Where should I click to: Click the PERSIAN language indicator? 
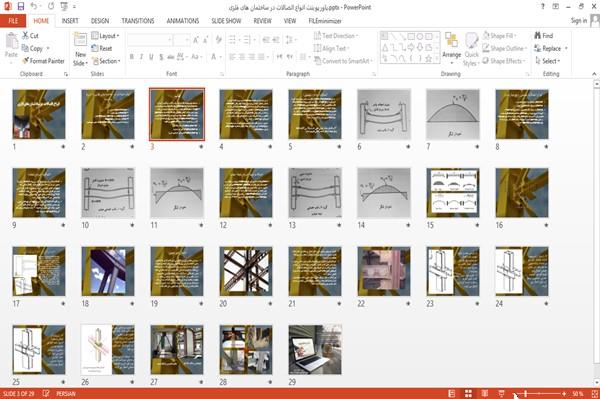click(x=66, y=393)
